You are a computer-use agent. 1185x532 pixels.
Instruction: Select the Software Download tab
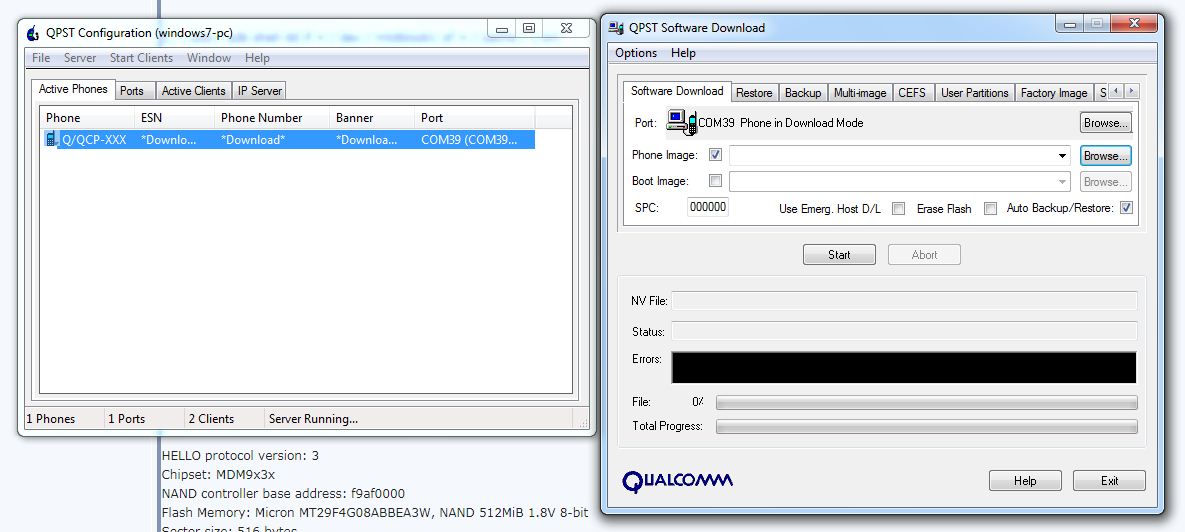(677, 91)
